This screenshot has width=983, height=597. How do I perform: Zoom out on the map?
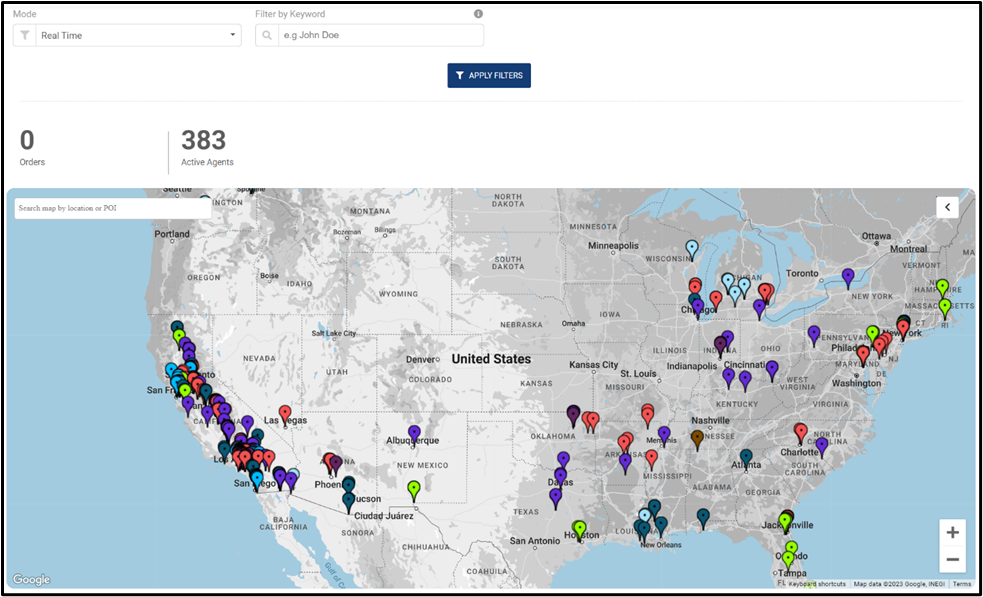(x=953, y=559)
